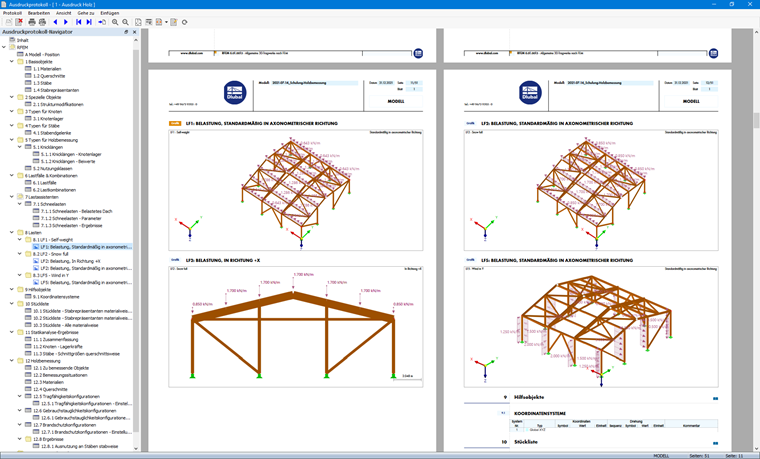Close the Ausdruckprotokoll-Navigator panel
Image resolution: width=760 pixels, height=459 pixels.
pyautogui.click(x=135, y=32)
